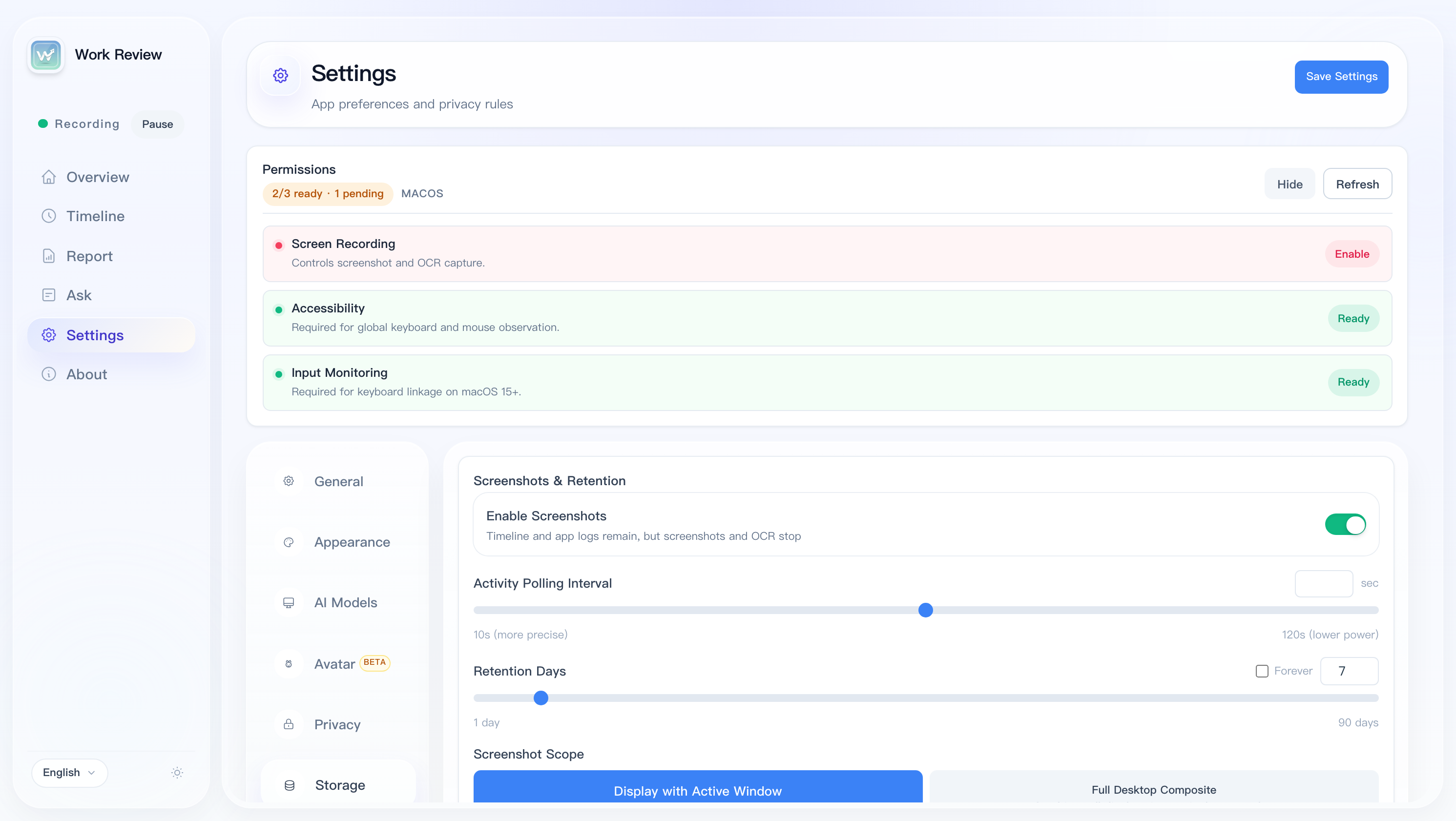Open the English language dropdown
This screenshot has height=821, width=1456.
click(69, 772)
